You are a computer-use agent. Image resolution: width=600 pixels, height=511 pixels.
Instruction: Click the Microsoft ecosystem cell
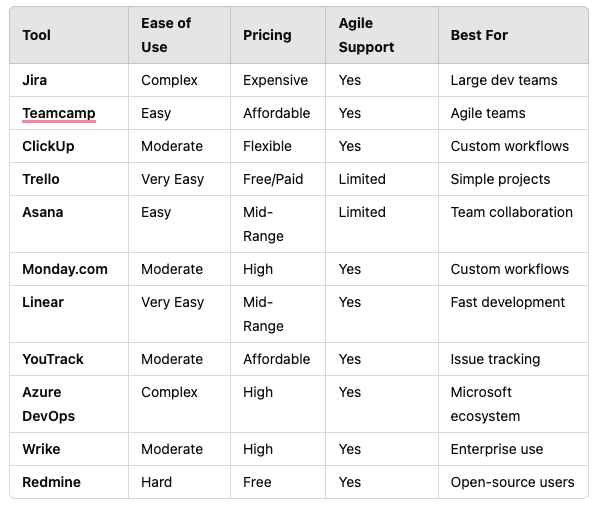pos(485,404)
